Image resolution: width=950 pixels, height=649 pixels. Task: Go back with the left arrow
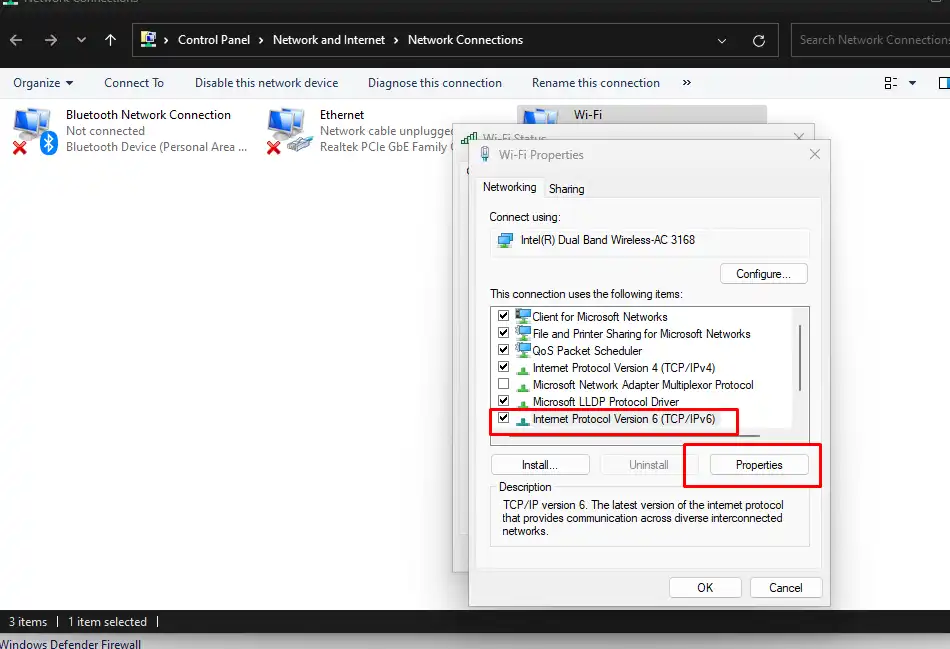[16, 40]
